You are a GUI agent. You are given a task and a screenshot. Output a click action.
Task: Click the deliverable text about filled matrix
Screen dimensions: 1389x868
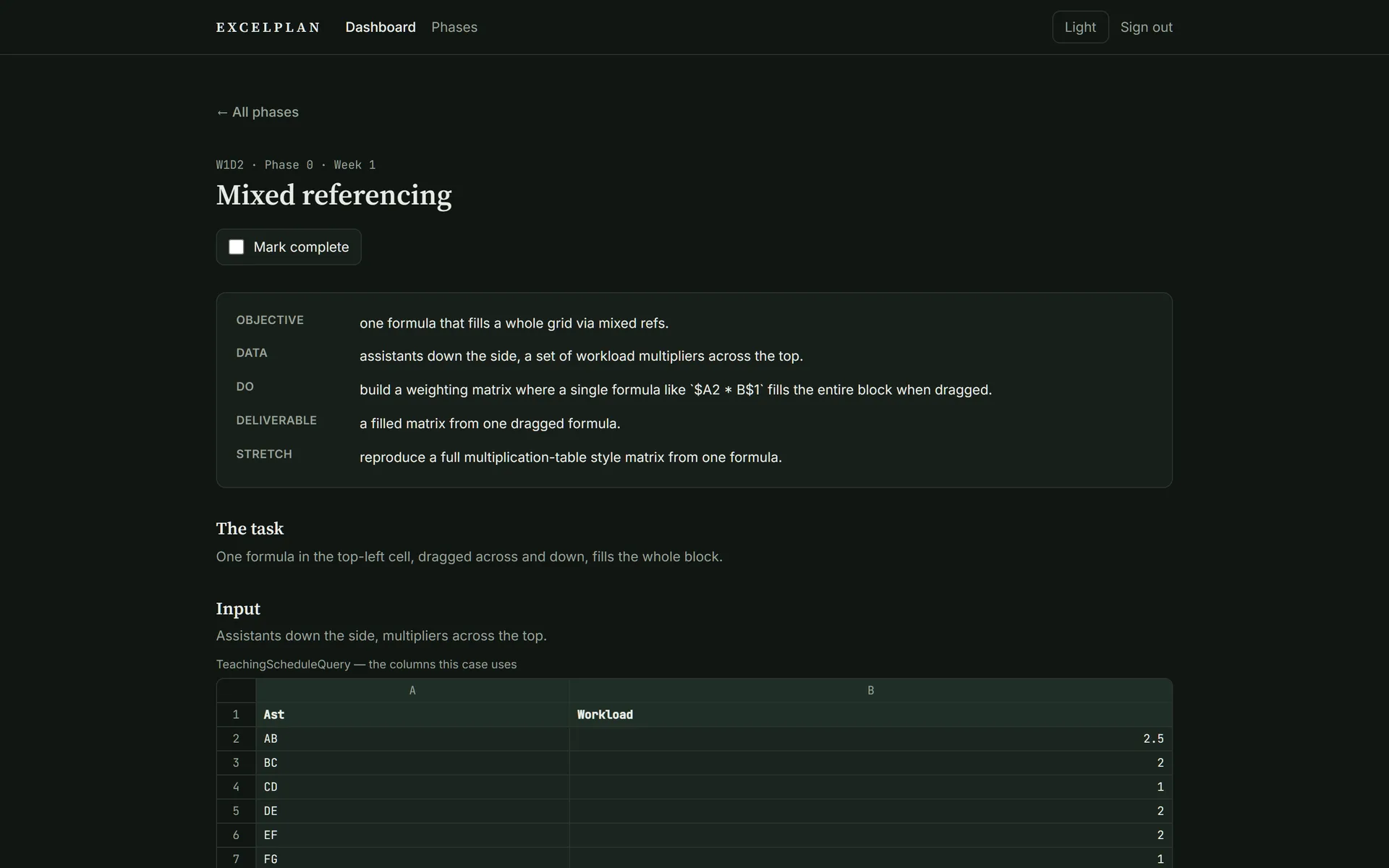coord(490,424)
